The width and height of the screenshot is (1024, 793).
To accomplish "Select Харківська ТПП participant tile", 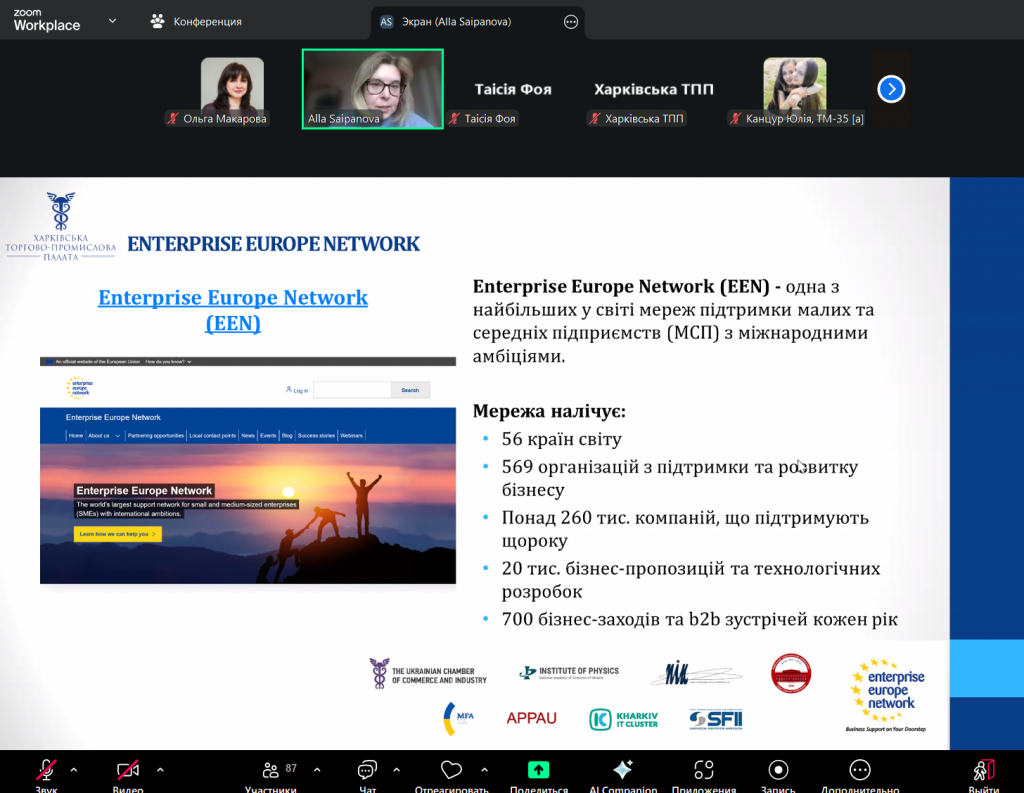I will tap(654, 89).
